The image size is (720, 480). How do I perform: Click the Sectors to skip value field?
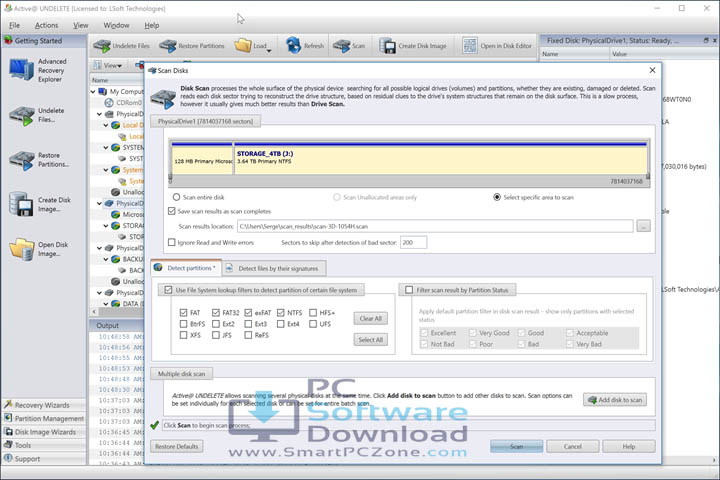pyautogui.click(x=413, y=242)
